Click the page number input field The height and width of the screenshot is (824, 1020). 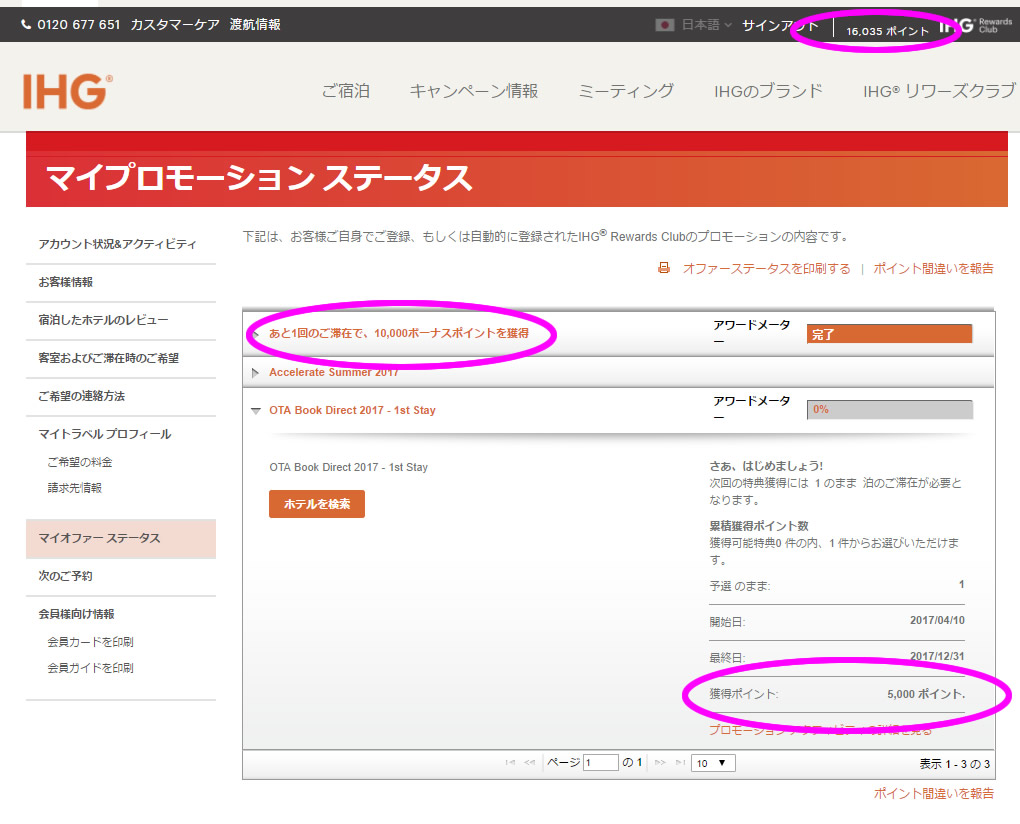(x=600, y=763)
